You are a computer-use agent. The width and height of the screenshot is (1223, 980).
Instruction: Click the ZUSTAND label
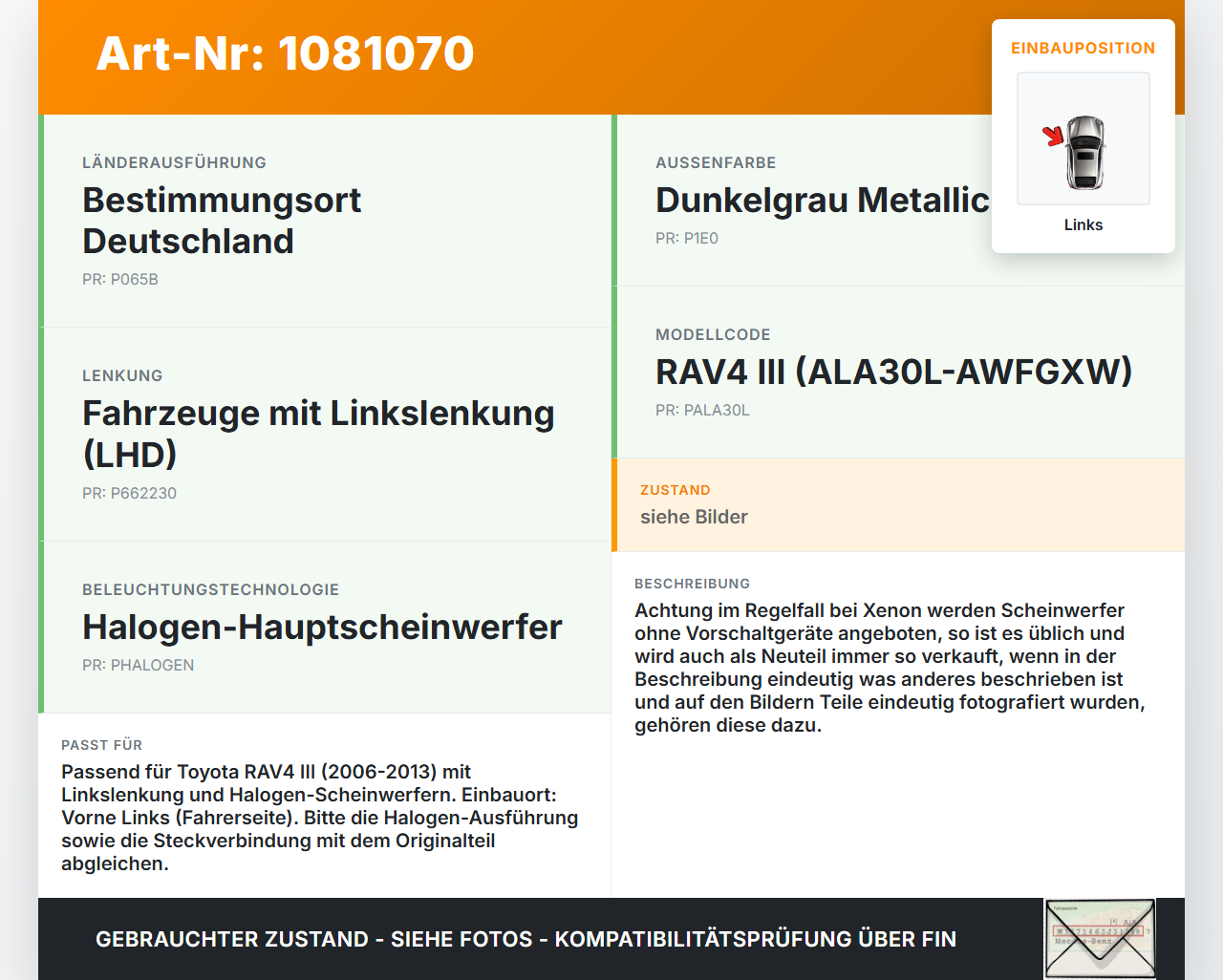pos(676,490)
